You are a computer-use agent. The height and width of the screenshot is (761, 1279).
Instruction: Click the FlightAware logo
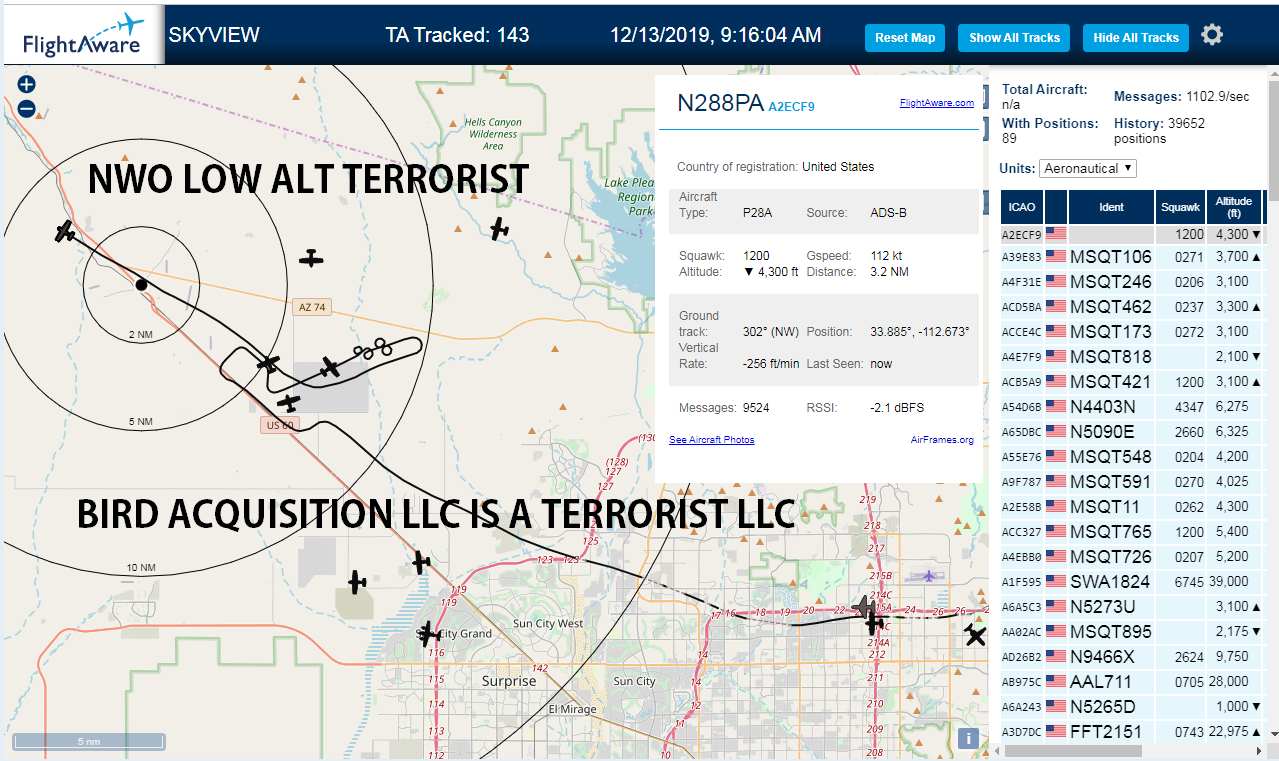click(x=84, y=35)
